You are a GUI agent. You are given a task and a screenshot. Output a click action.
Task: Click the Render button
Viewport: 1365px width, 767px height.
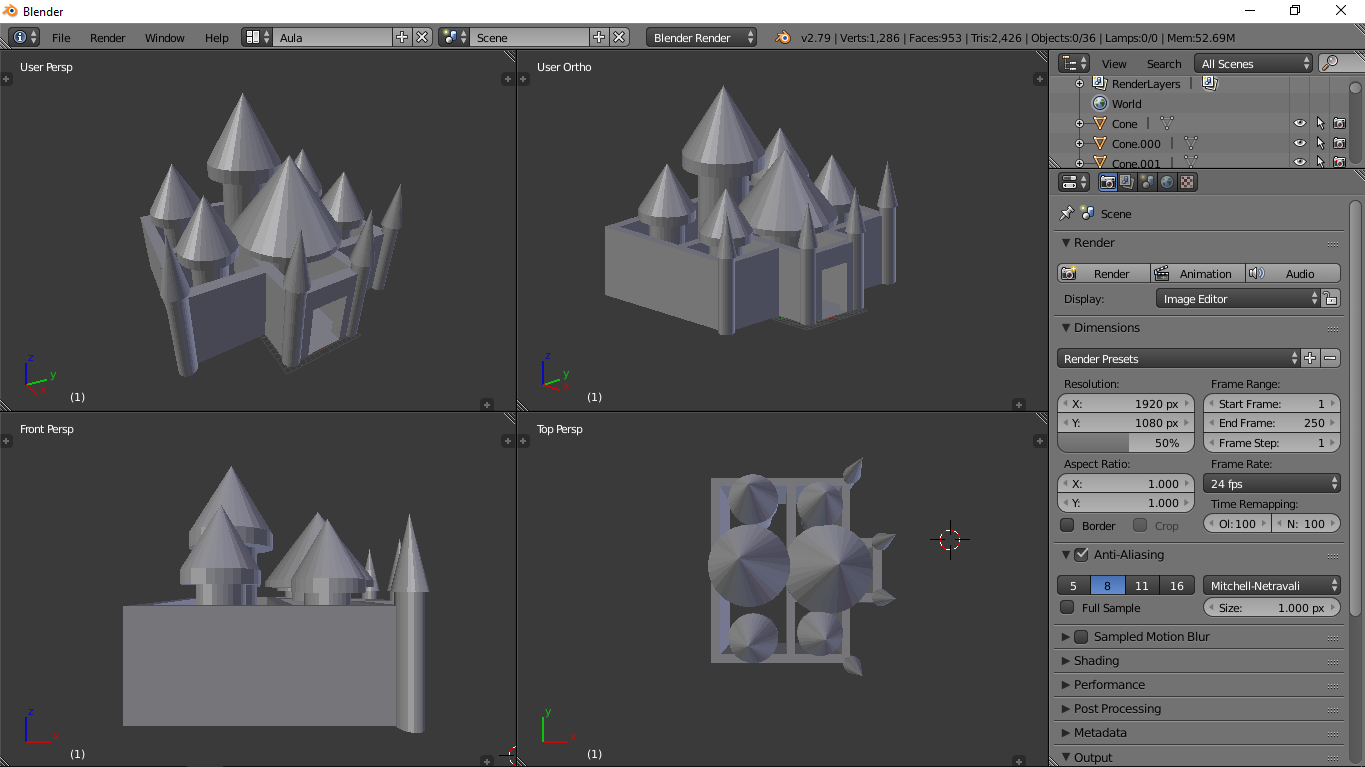click(x=1104, y=274)
